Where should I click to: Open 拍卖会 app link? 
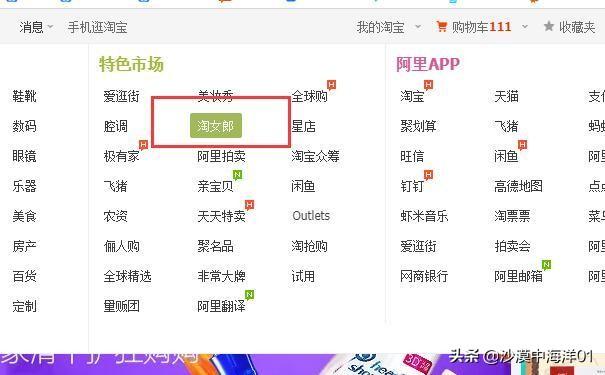[x=512, y=246]
